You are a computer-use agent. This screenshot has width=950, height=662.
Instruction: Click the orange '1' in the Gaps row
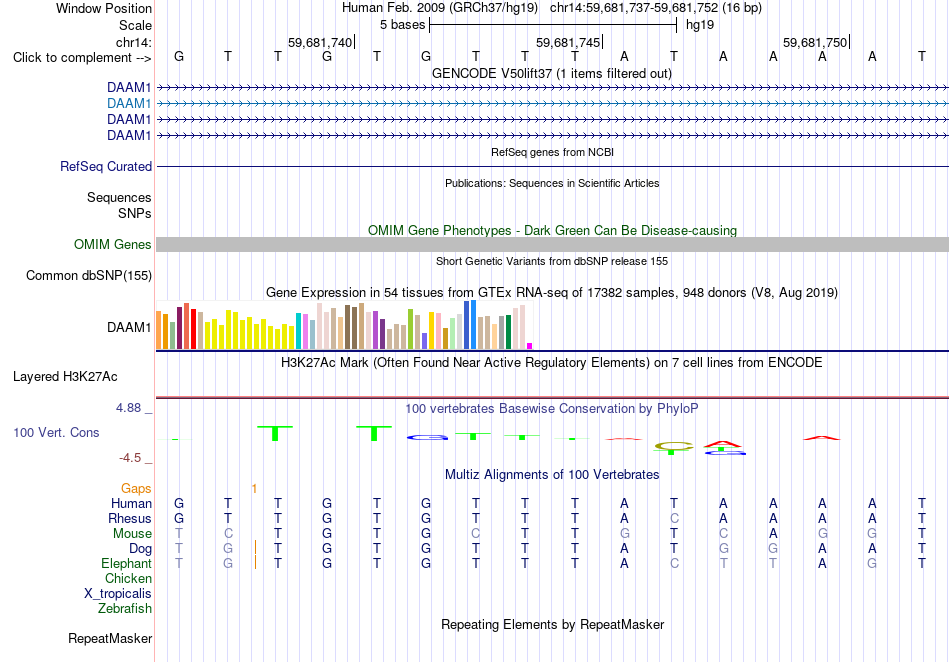click(x=254, y=489)
